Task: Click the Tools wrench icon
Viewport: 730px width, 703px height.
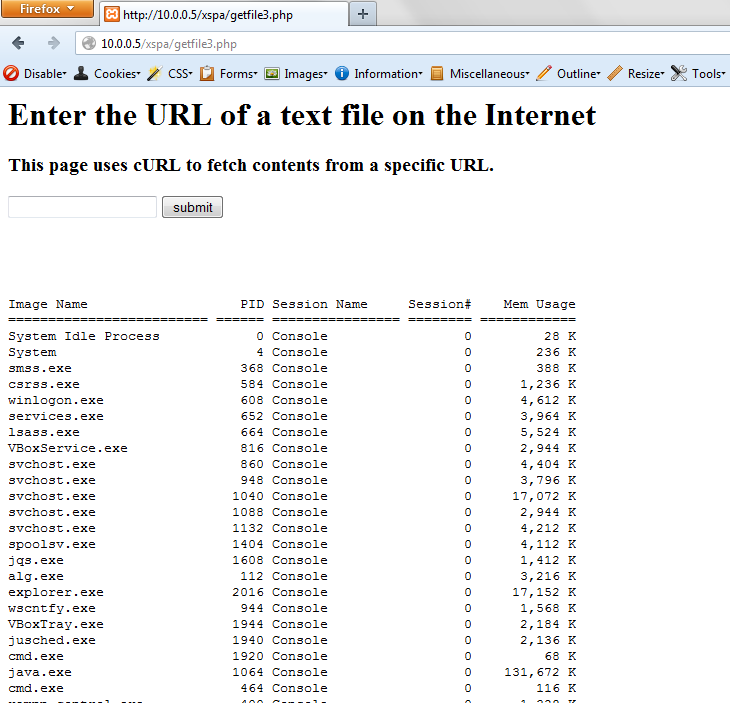Action: point(679,73)
